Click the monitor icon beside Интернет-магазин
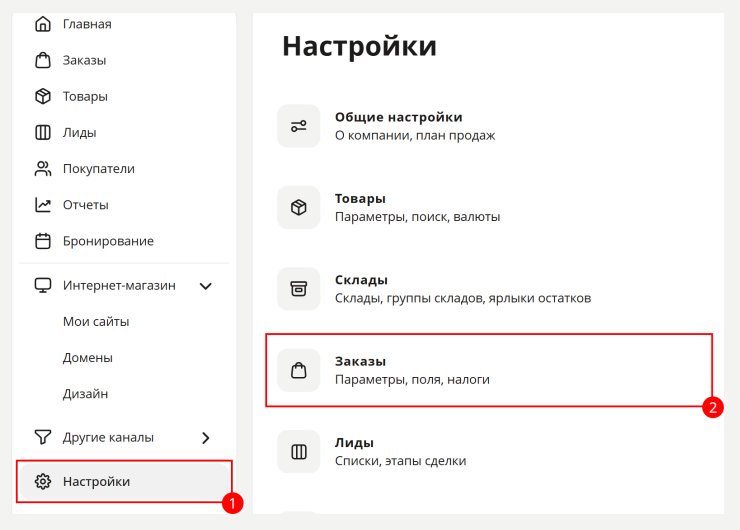 click(43, 285)
